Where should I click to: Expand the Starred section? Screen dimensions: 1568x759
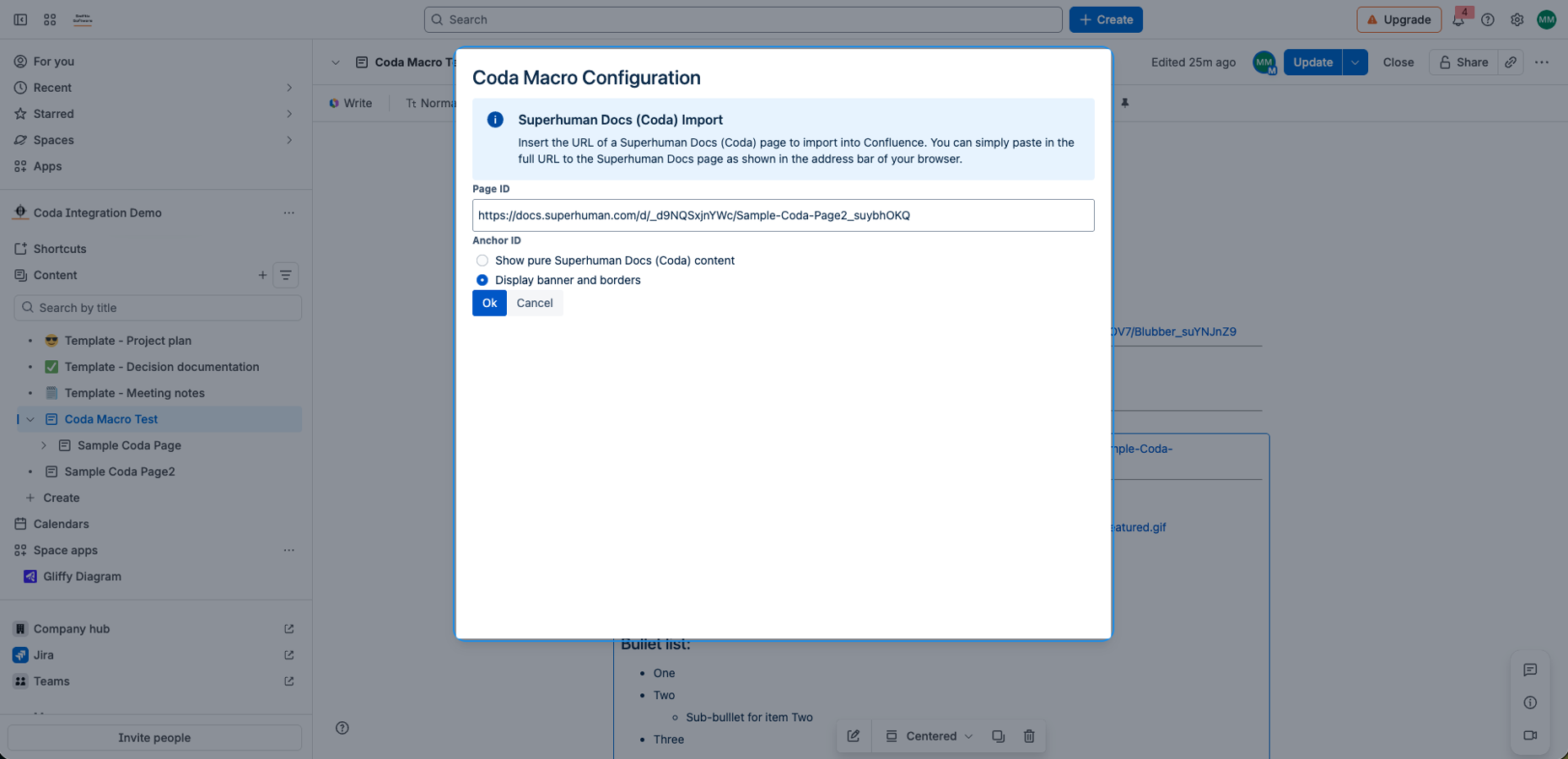[x=289, y=114]
